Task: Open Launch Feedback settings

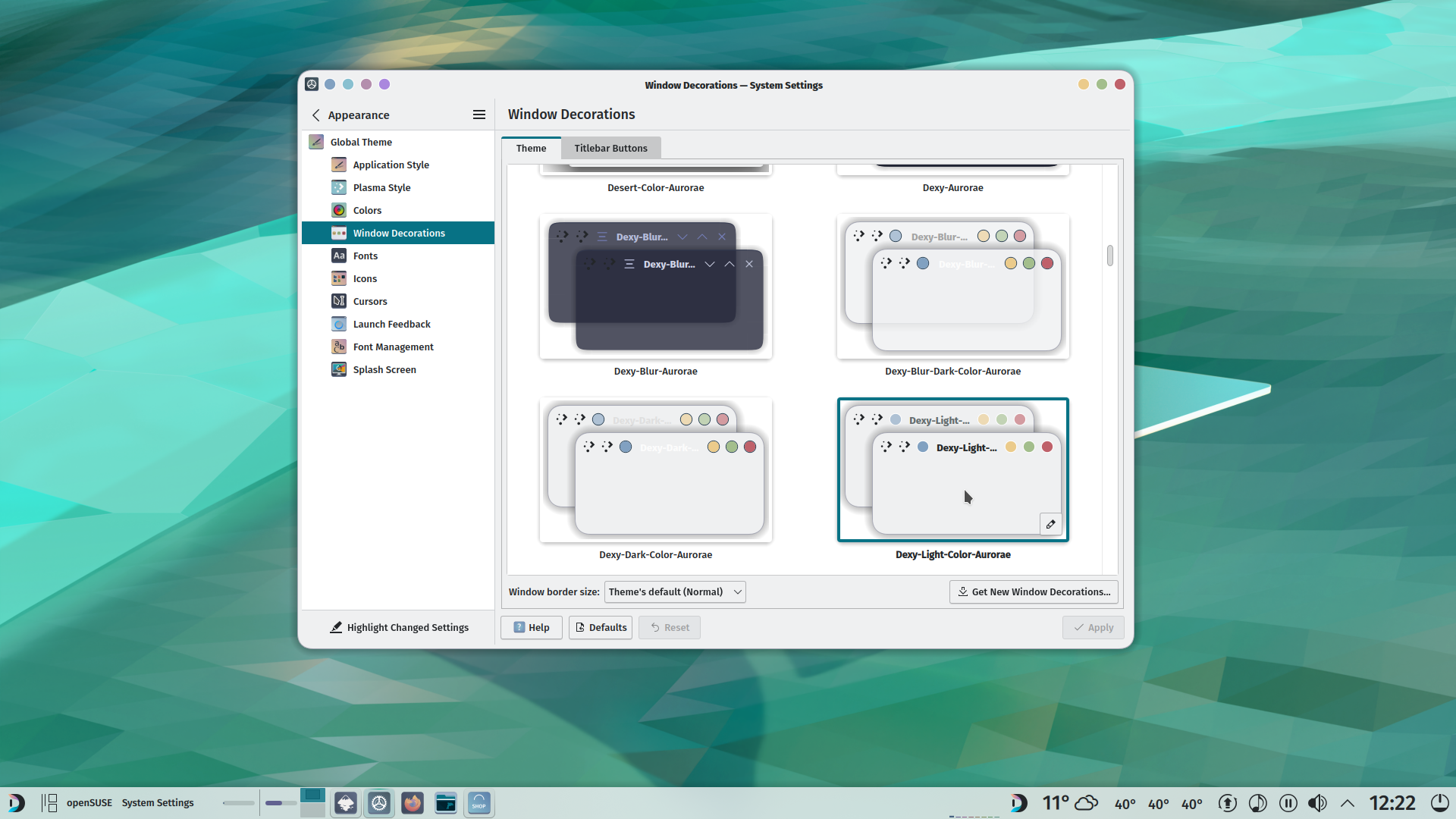Action: tap(397, 324)
